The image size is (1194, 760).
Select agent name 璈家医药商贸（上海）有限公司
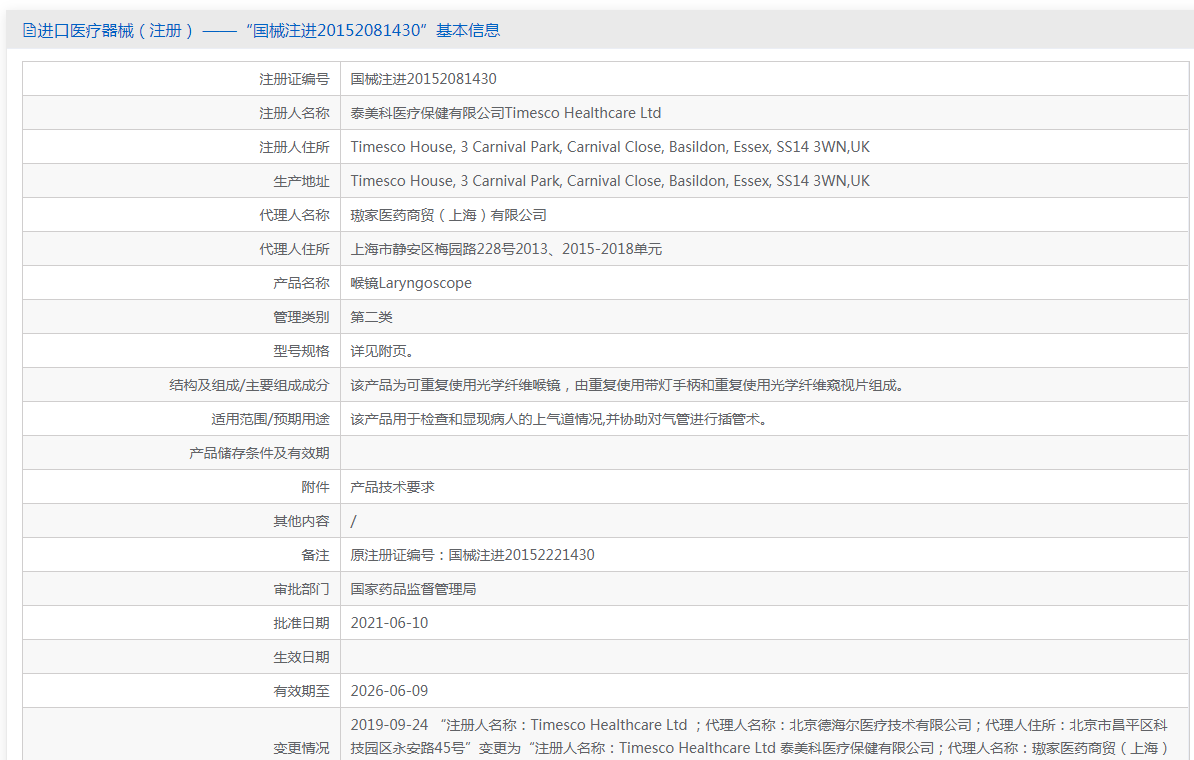coord(449,216)
